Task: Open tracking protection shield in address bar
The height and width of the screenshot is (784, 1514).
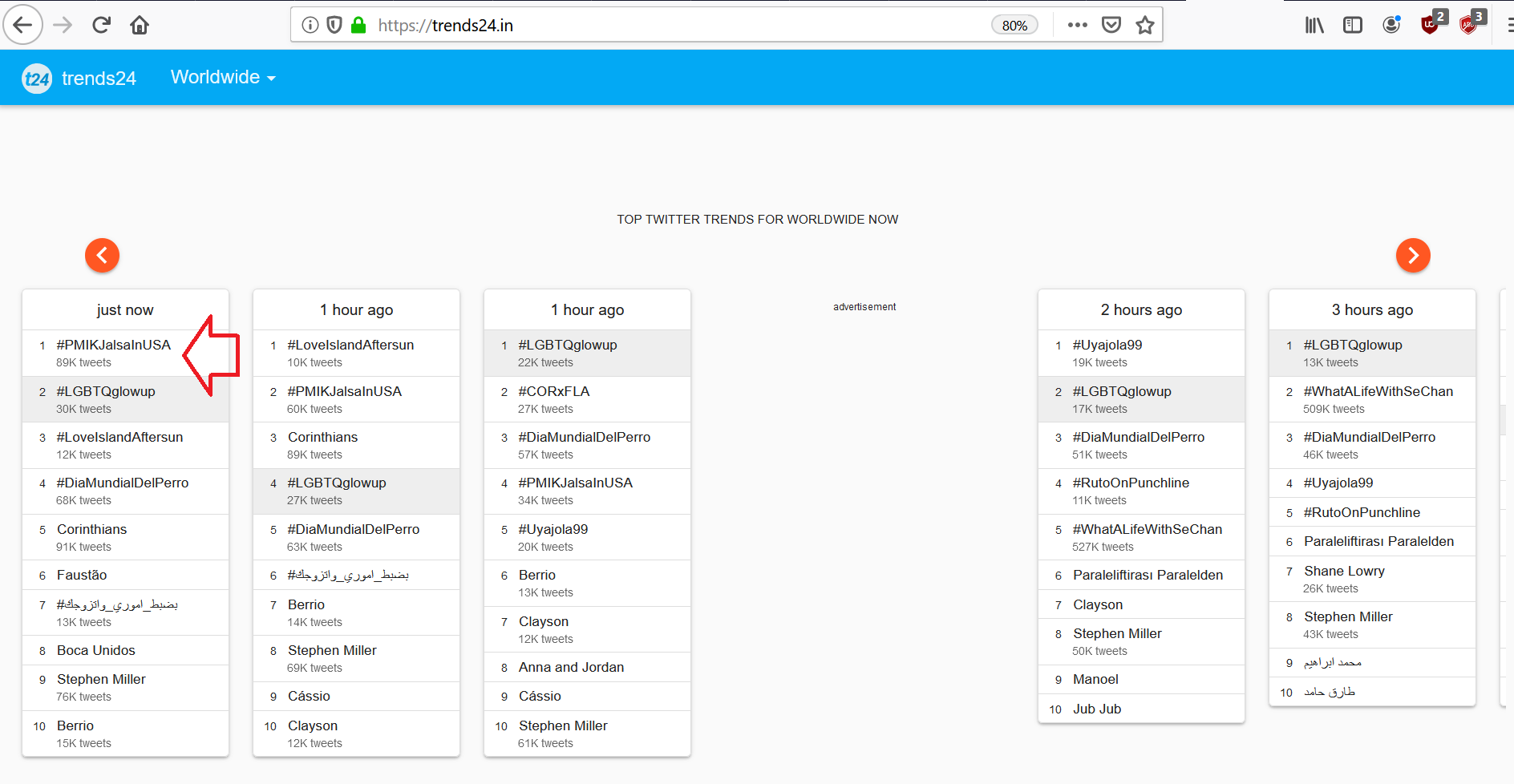Action: pyautogui.click(x=334, y=25)
